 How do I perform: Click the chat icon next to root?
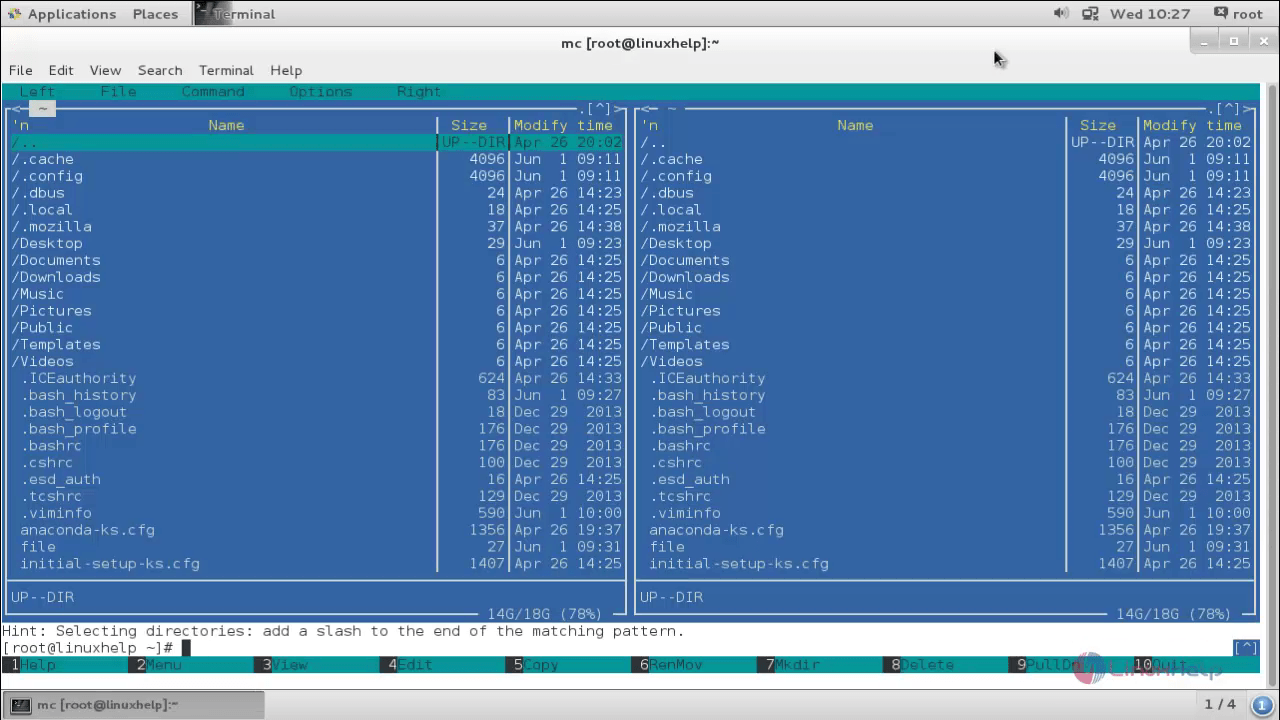click(1220, 13)
